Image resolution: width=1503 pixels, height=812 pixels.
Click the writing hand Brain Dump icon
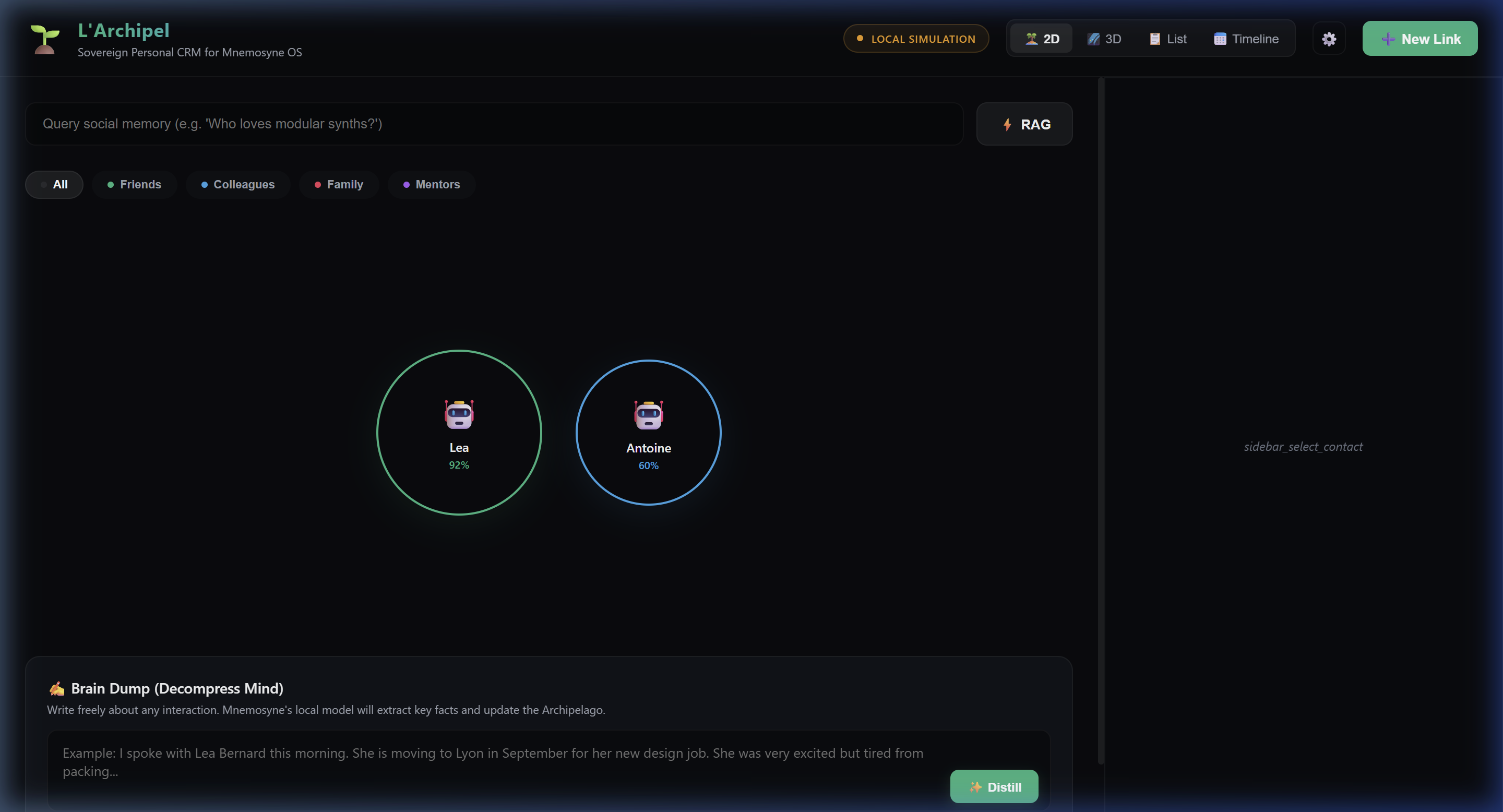pyautogui.click(x=56, y=688)
